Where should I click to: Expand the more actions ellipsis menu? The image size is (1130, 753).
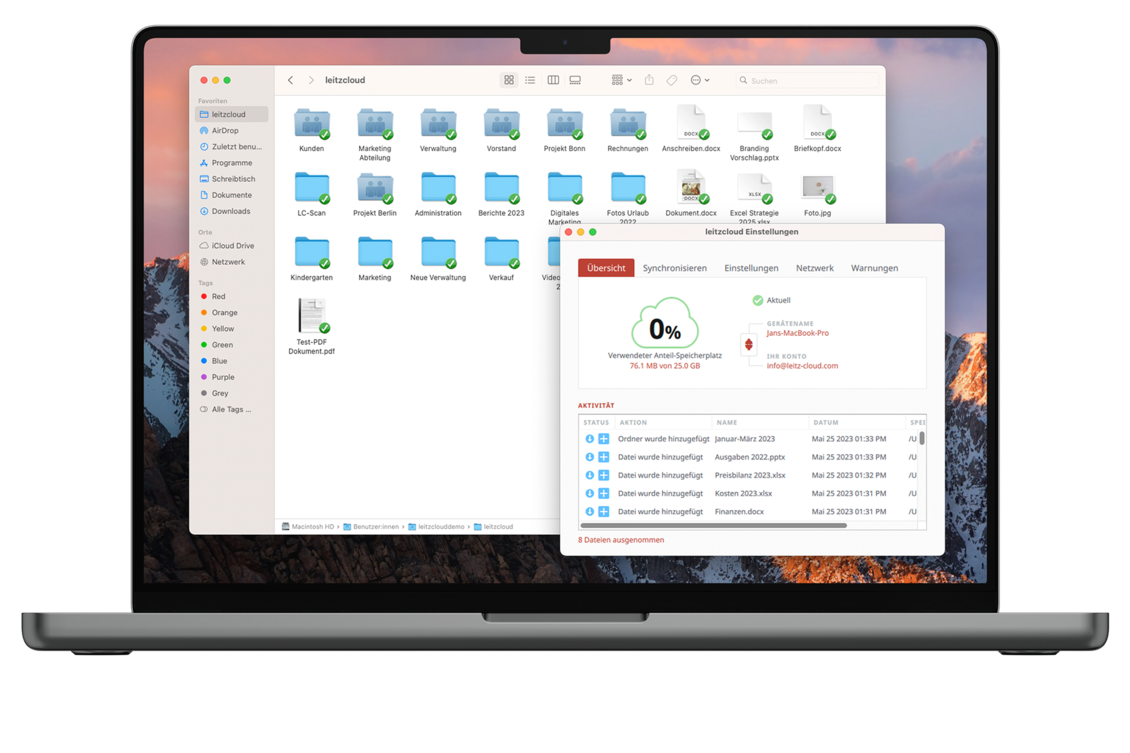(x=700, y=80)
